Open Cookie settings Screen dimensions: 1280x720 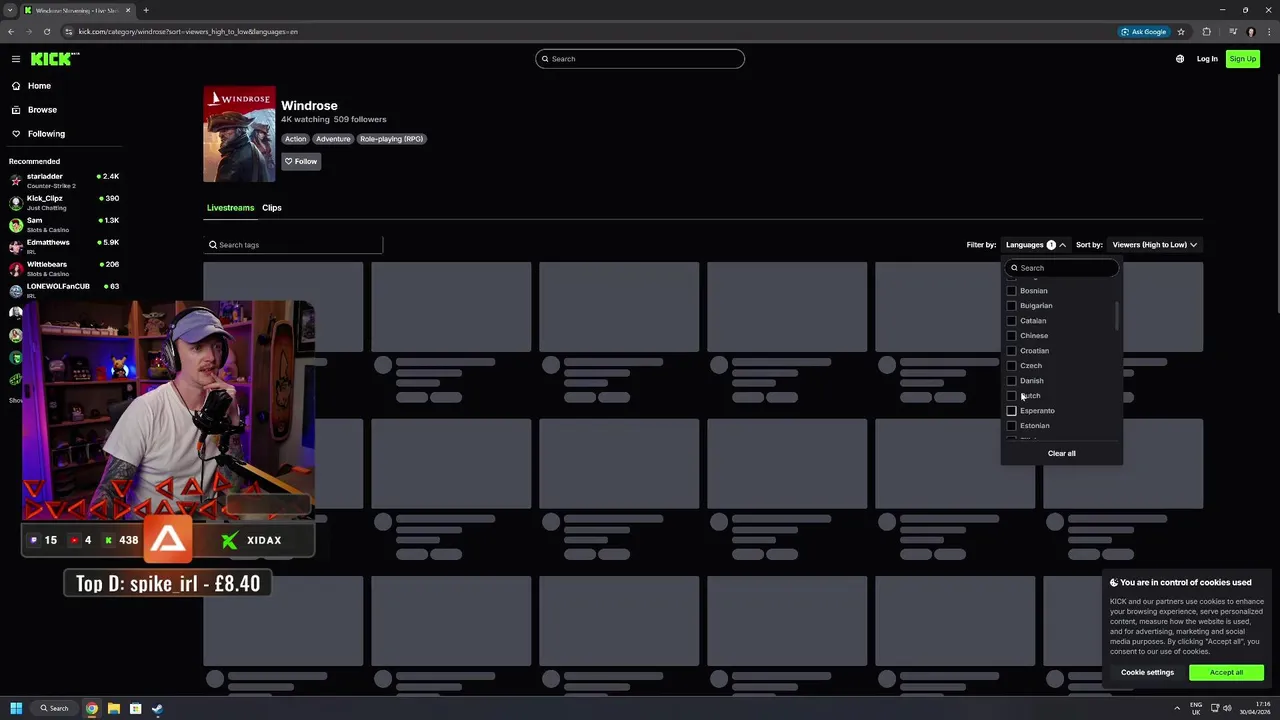point(1147,673)
